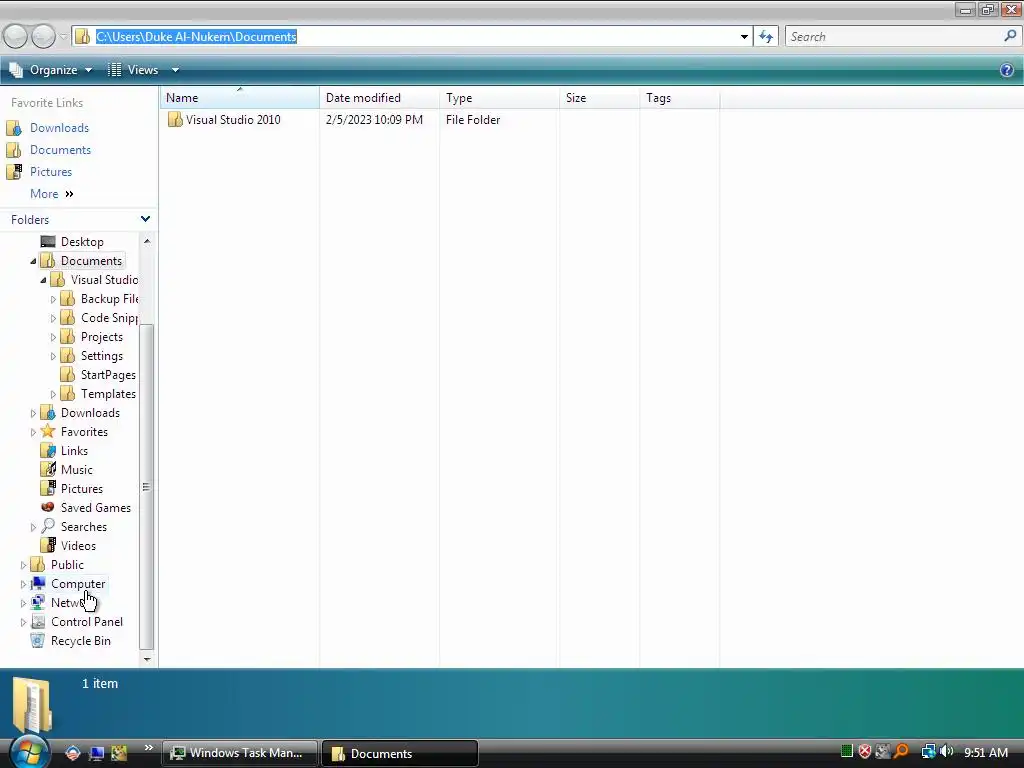Click the Music folder icon in tree
Screen dimensions: 1024x768
48,470
